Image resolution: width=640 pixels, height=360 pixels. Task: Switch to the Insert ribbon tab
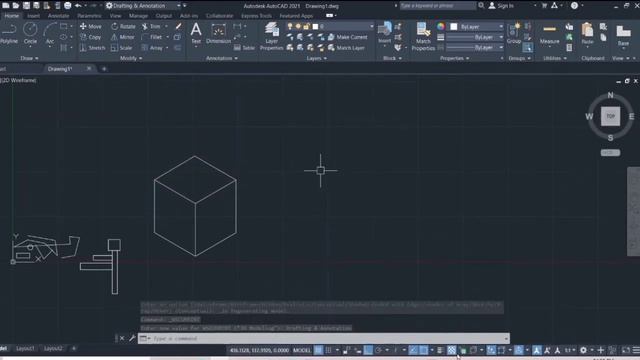point(33,16)
